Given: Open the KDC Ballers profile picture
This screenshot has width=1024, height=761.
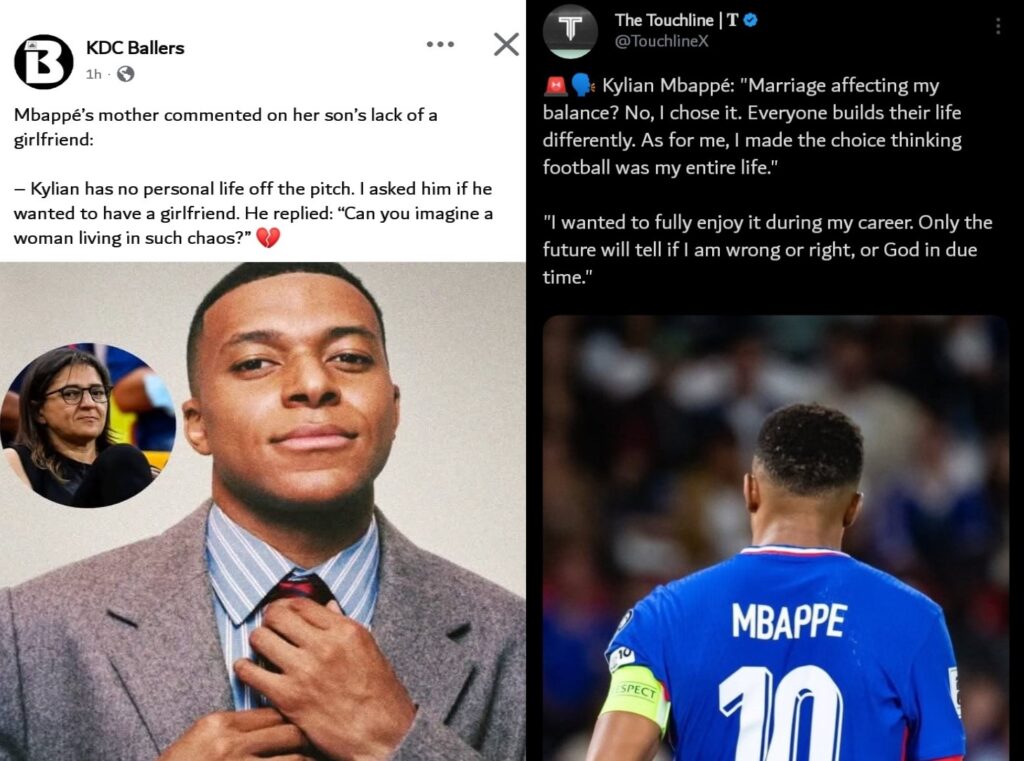Looking at the screenshot, I should pos(44,61).
